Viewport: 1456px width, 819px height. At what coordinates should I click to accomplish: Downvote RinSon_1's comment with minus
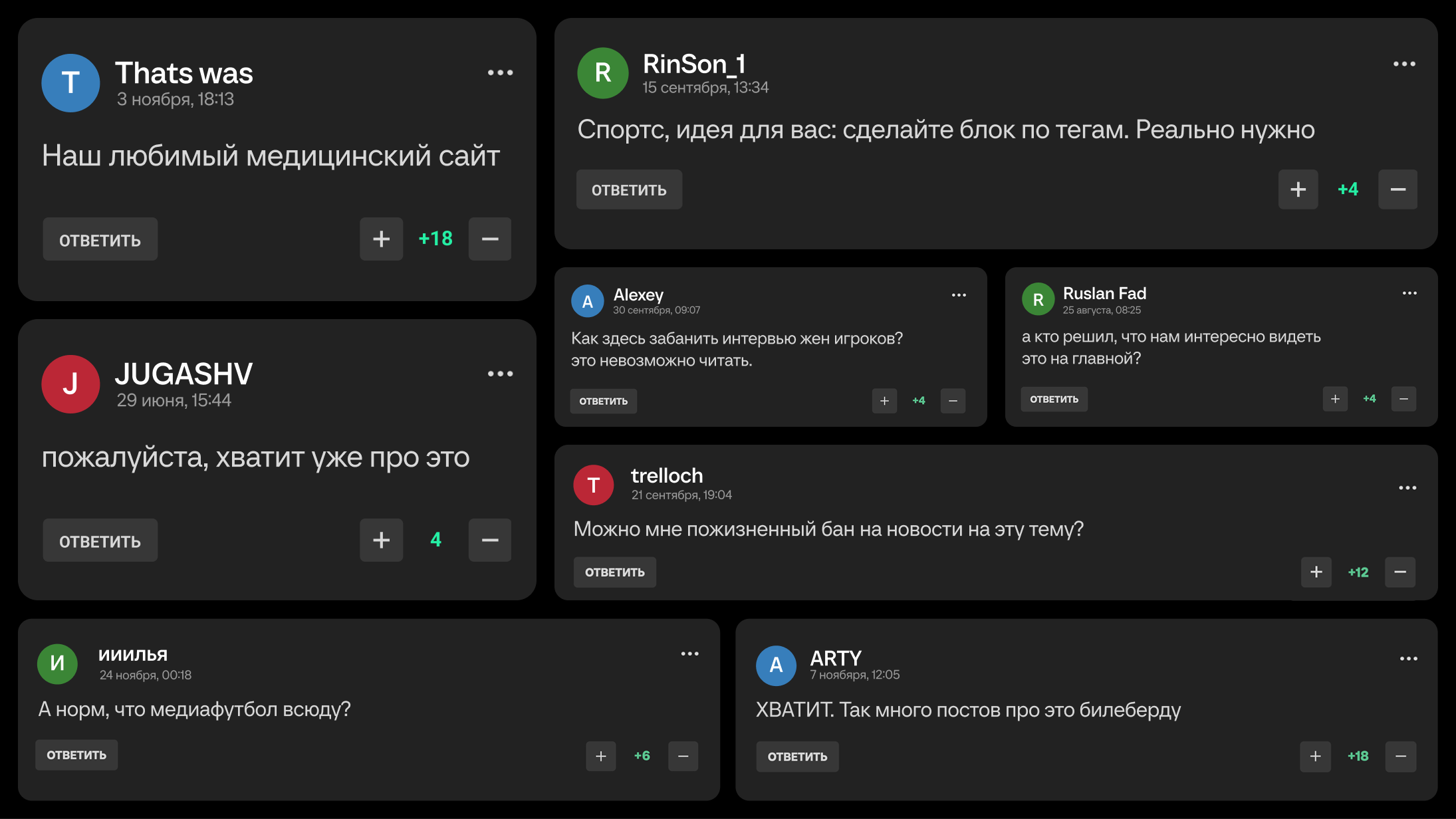(x=1397, y=189)
